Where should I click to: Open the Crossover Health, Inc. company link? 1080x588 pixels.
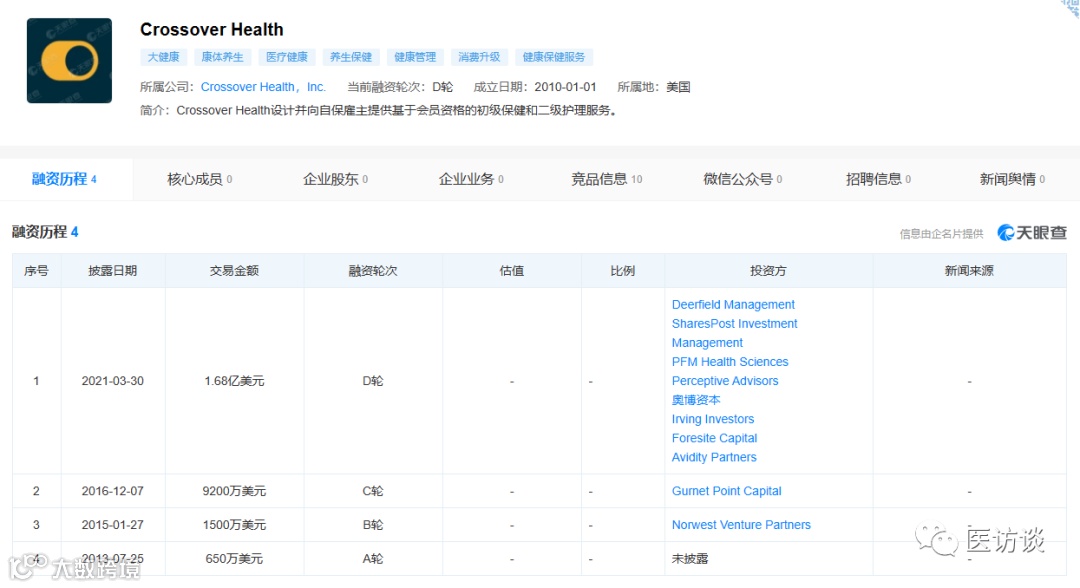(x=263, y=87)
